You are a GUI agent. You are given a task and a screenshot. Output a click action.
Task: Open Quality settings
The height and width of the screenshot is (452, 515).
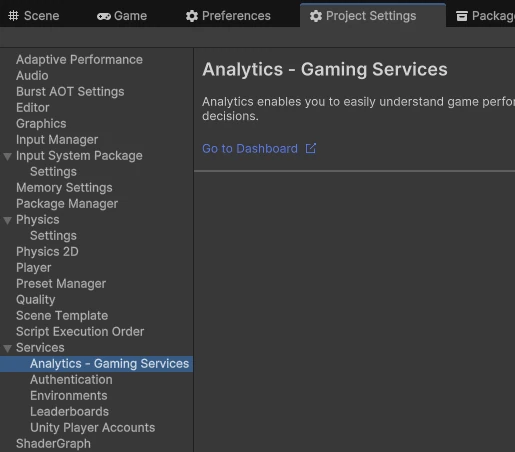(36, 300)
